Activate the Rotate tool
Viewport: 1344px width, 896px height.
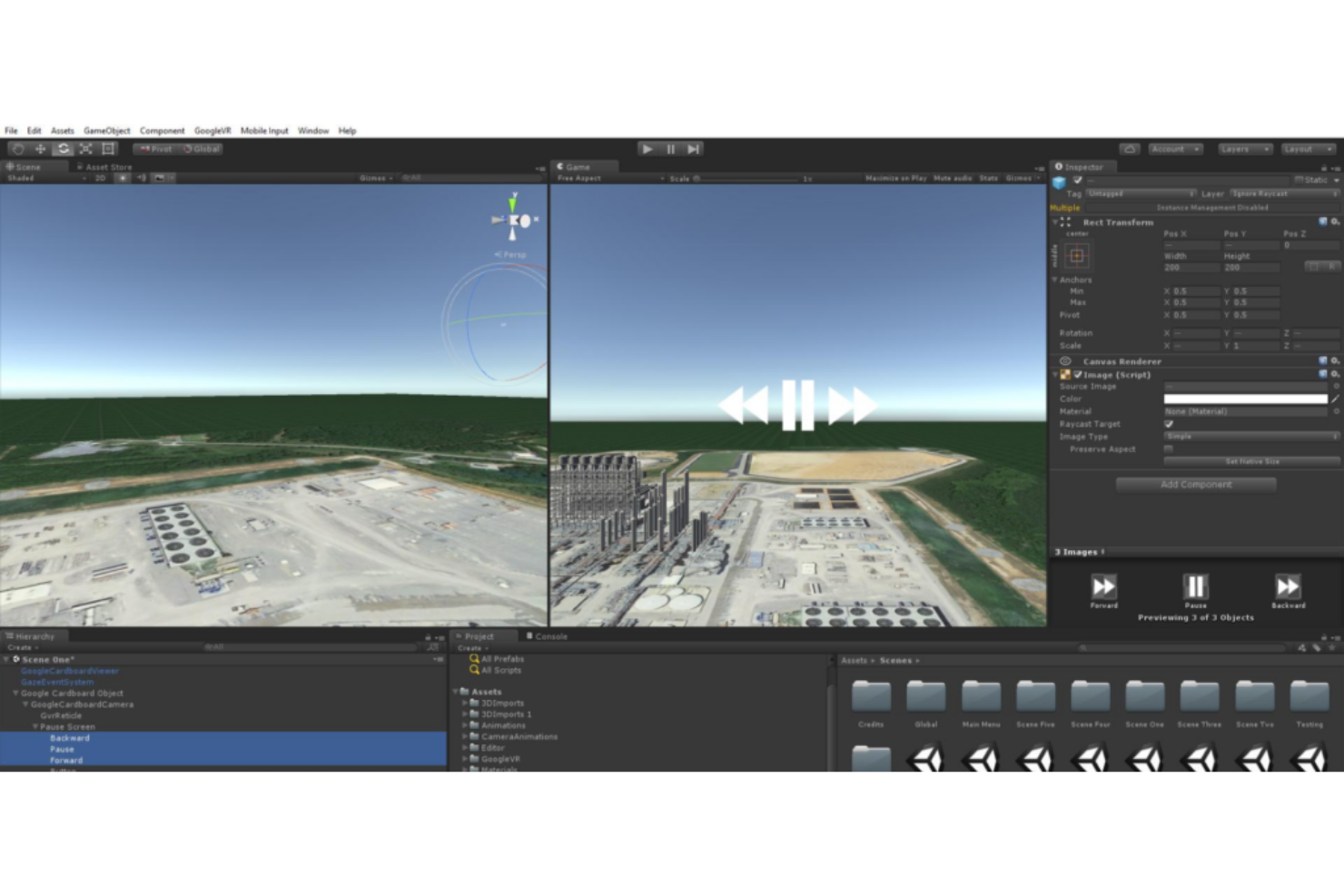pyautogui.click(x=63, y=149)
